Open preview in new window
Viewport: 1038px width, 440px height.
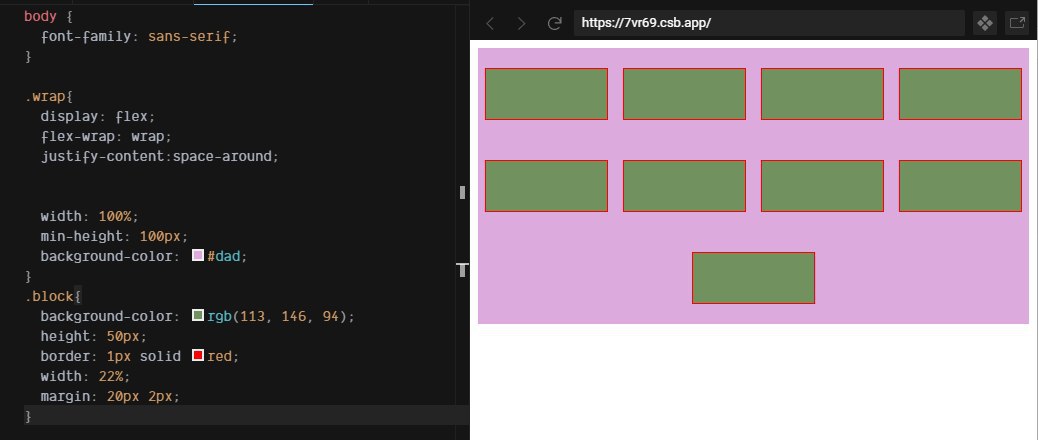(1017, 24)
